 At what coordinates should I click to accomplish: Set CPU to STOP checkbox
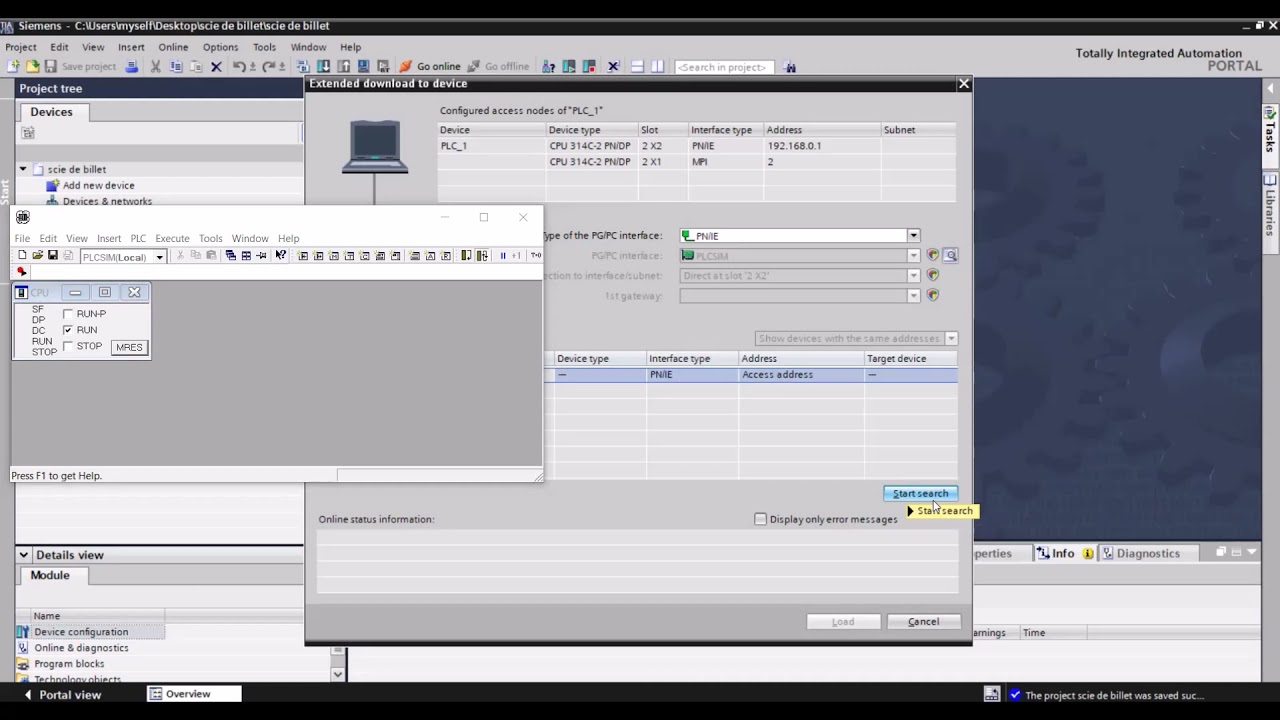[68, 346]
